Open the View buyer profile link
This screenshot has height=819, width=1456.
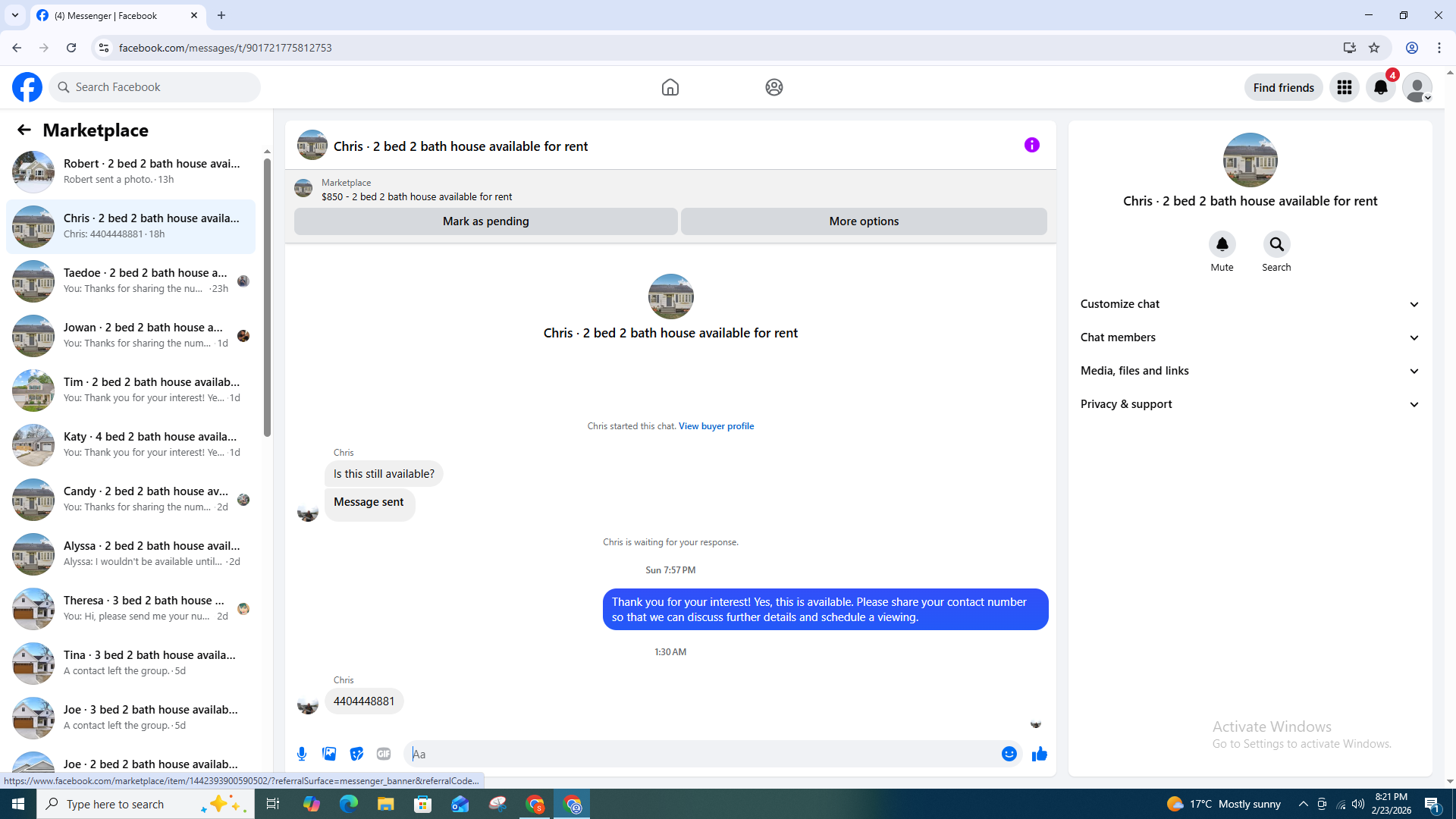coord(716,426)
